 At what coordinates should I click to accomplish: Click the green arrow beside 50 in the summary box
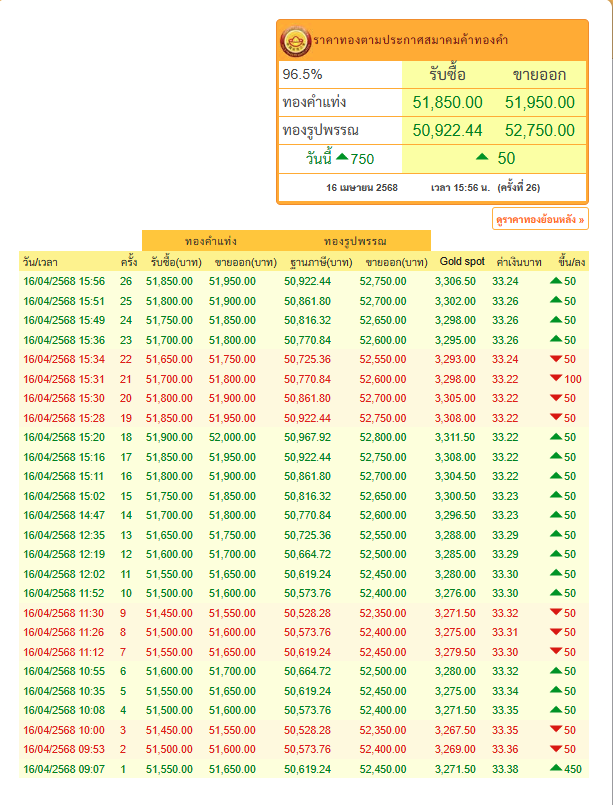(483, 158)
